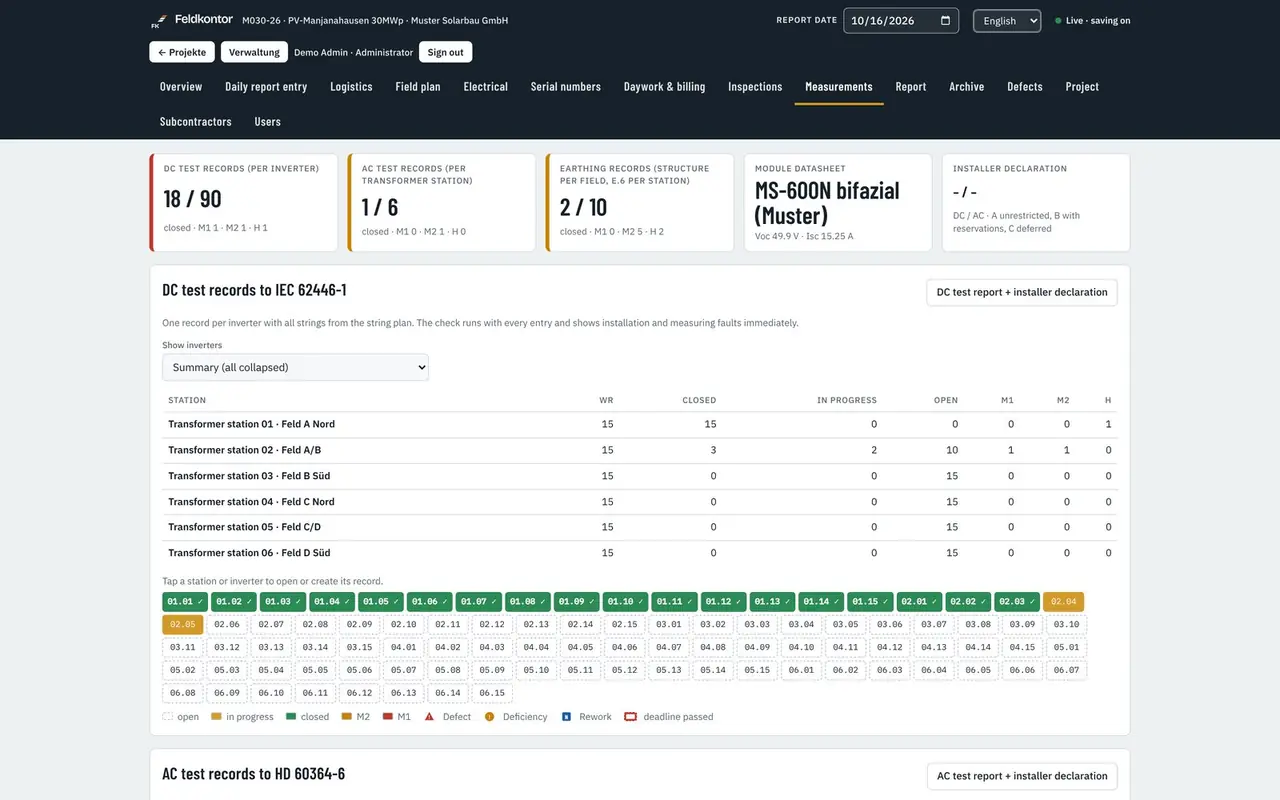The width and height of the screenshot is (1280, 800).
Task: Click the Report Date field
Action: coord(901,21)
